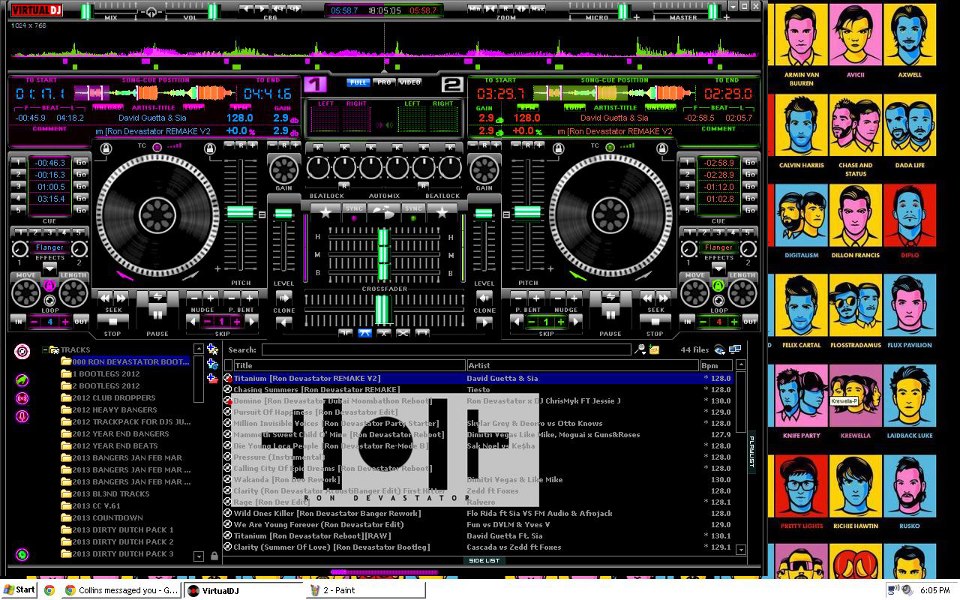Click the left deck SYNC button
The image size is (960, 600).
(354, 211)
